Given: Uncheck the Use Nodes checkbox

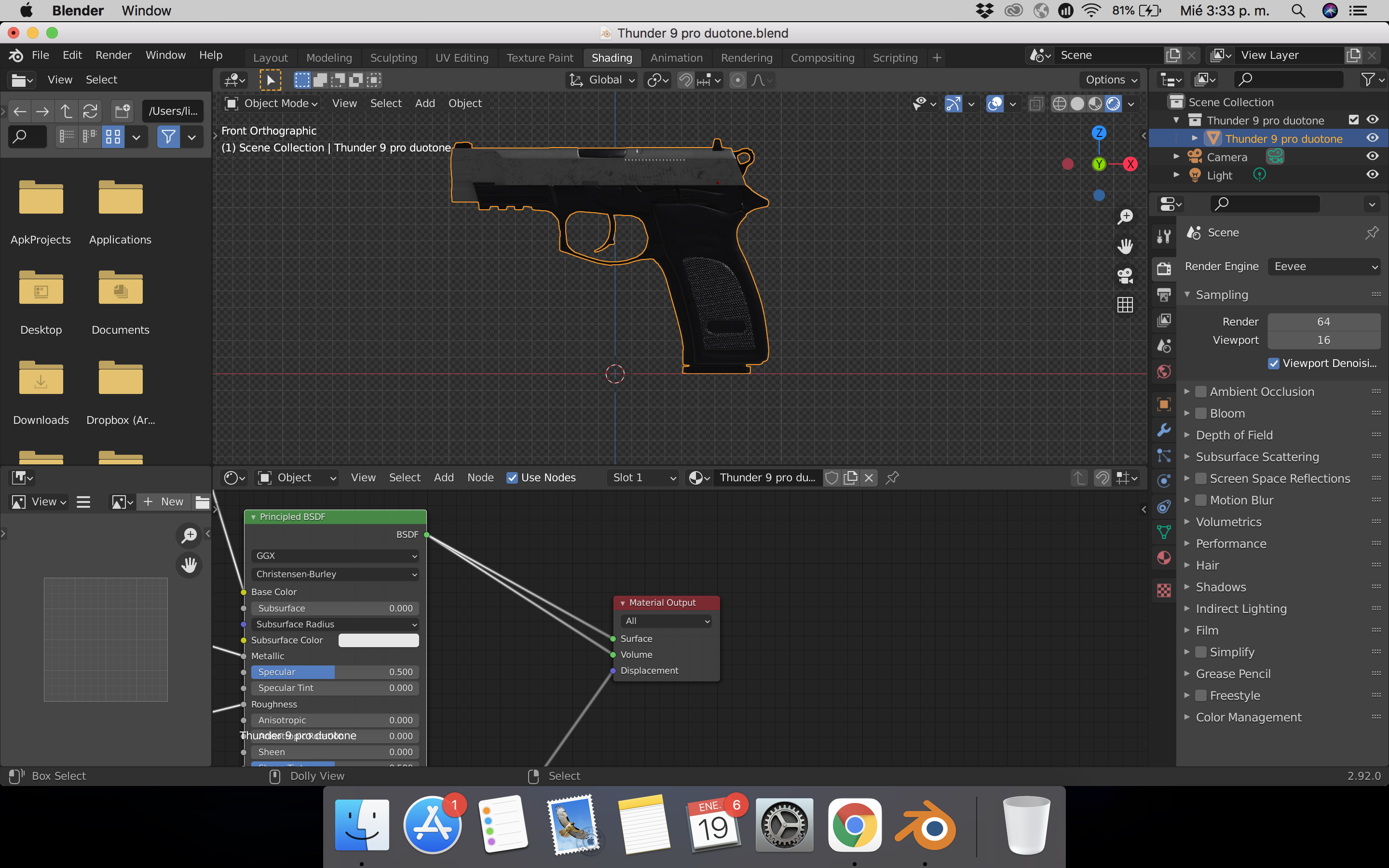Looking at the screenshot, I should [512, 477].
